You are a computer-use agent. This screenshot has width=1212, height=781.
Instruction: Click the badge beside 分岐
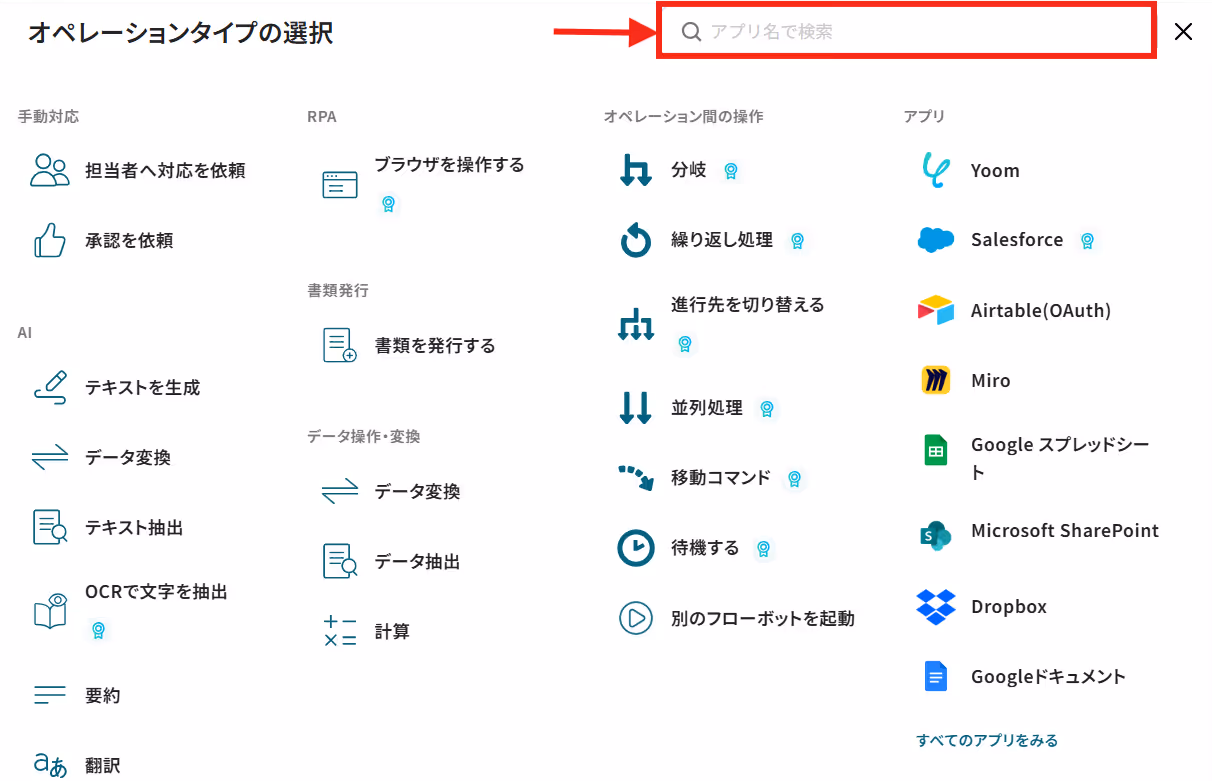731,171
